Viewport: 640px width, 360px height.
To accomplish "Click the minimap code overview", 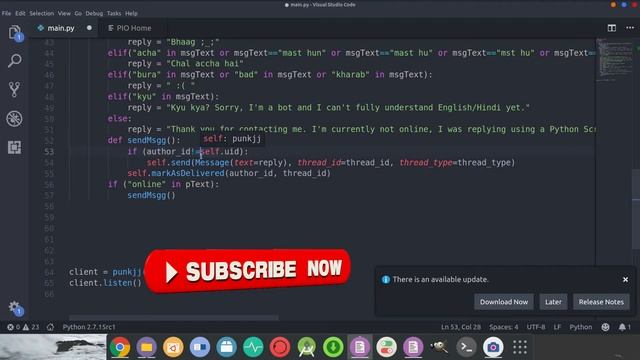I will 614,59.
